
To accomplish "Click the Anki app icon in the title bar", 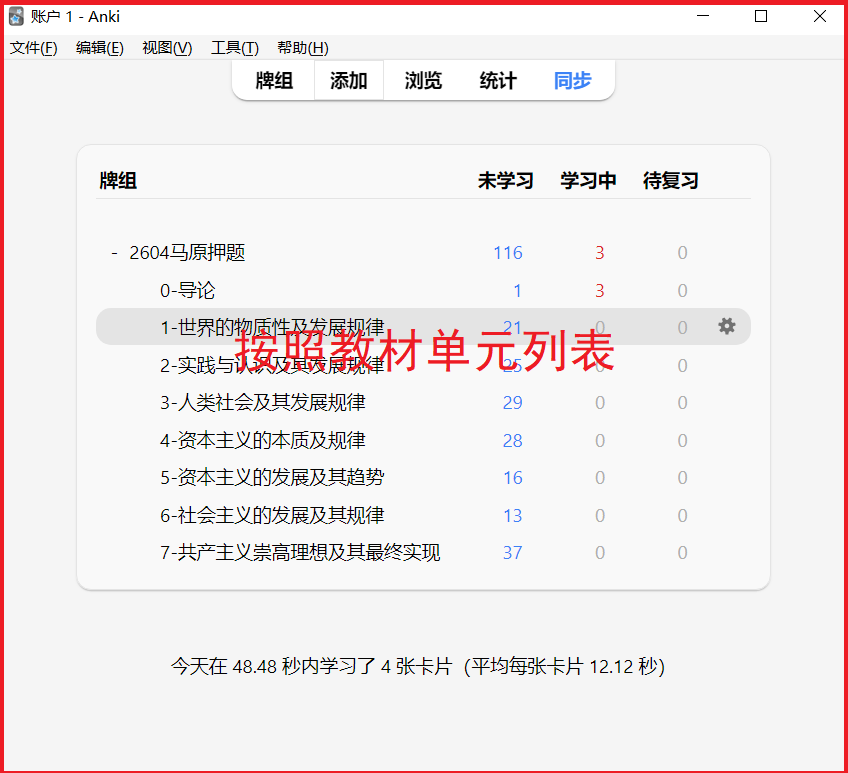I will coord(14,15).
